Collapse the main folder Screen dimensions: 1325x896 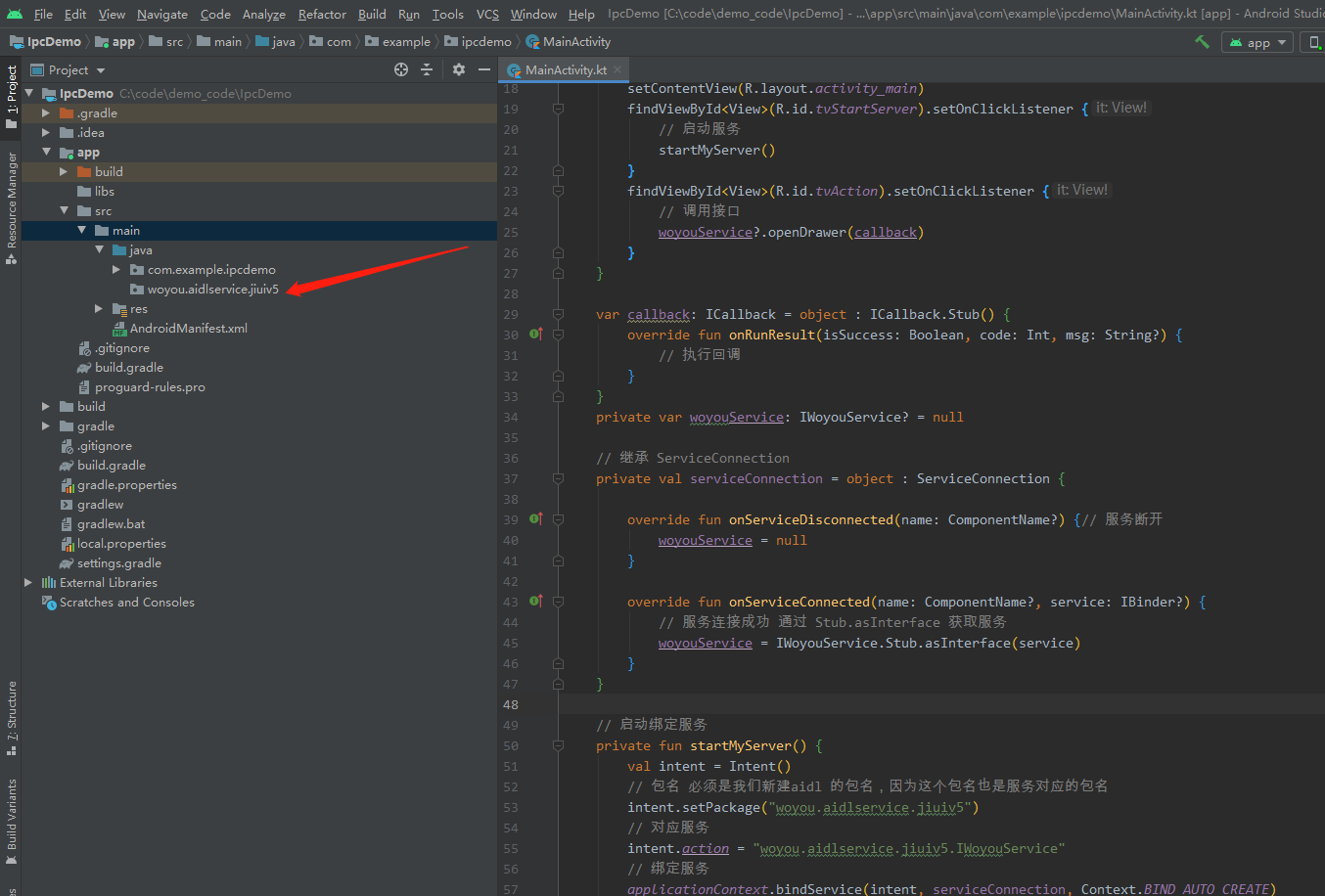pyautogui.click(x=81, y=230)
